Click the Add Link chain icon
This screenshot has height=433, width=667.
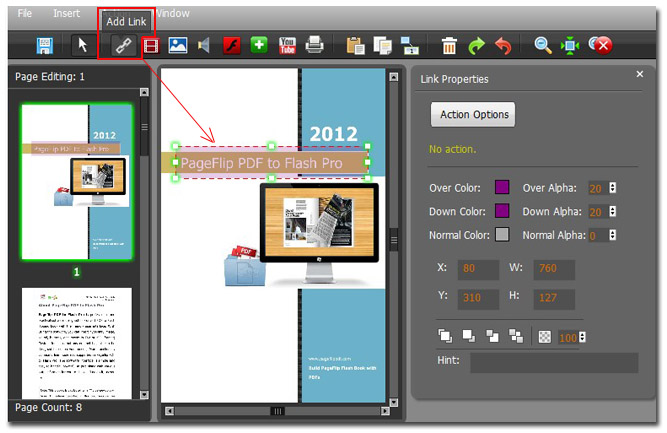123,46
